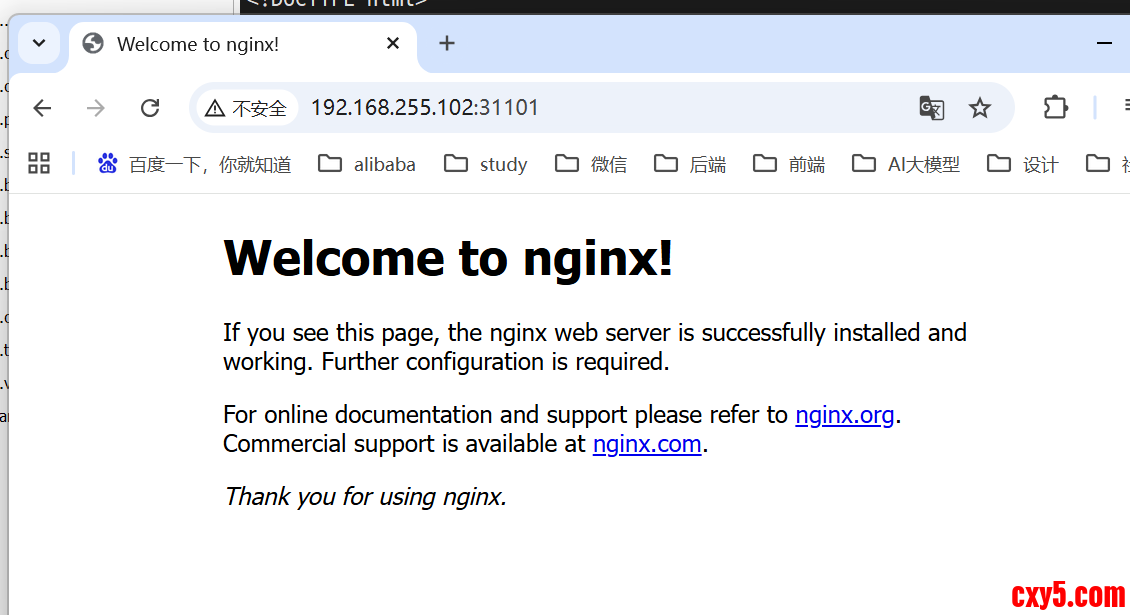Open the Google Translate icon in address bar
The height and width of the screenshot is (615, 1130).
pos(931,108)
